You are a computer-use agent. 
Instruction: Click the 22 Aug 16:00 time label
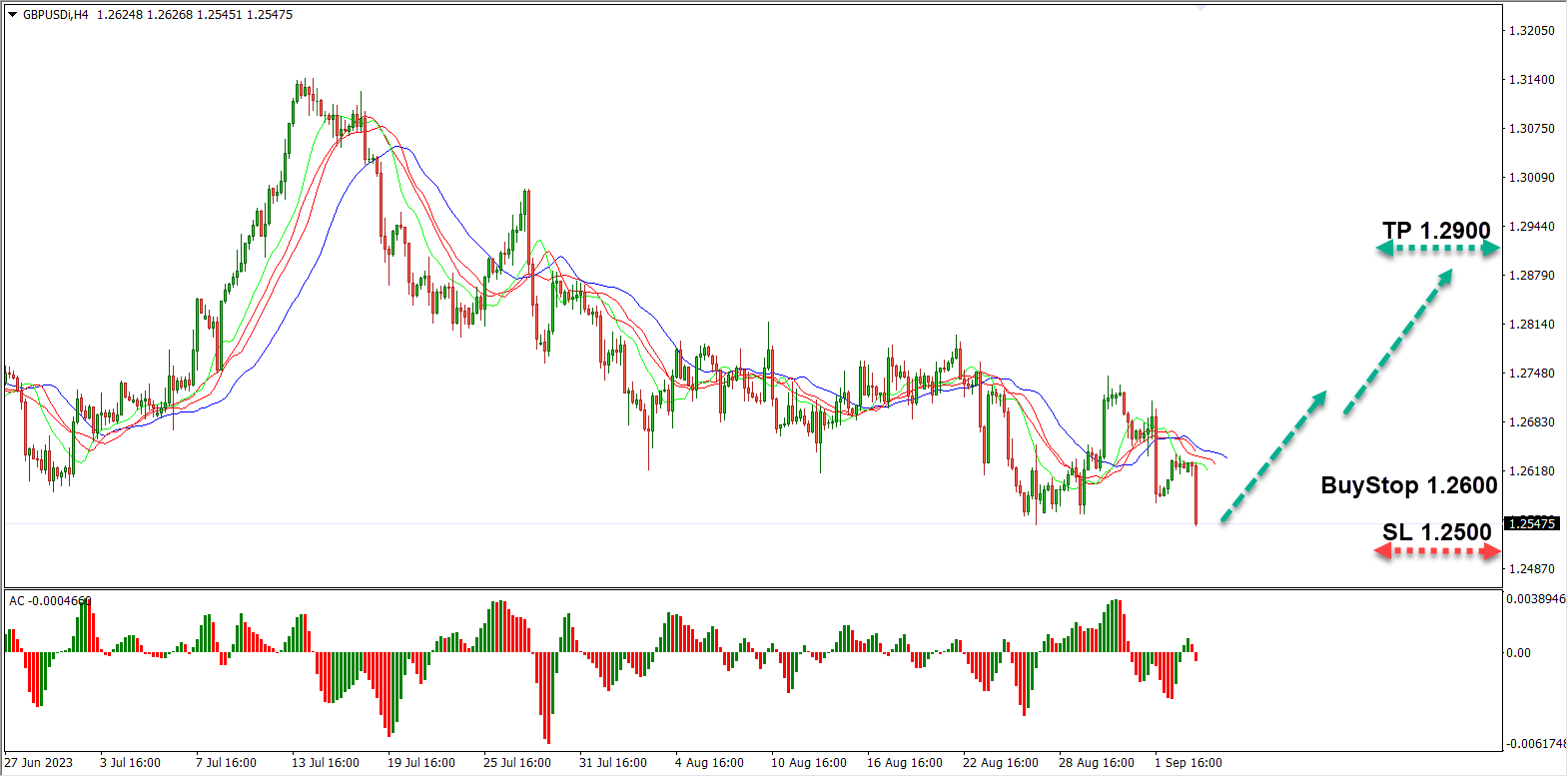1001,763
